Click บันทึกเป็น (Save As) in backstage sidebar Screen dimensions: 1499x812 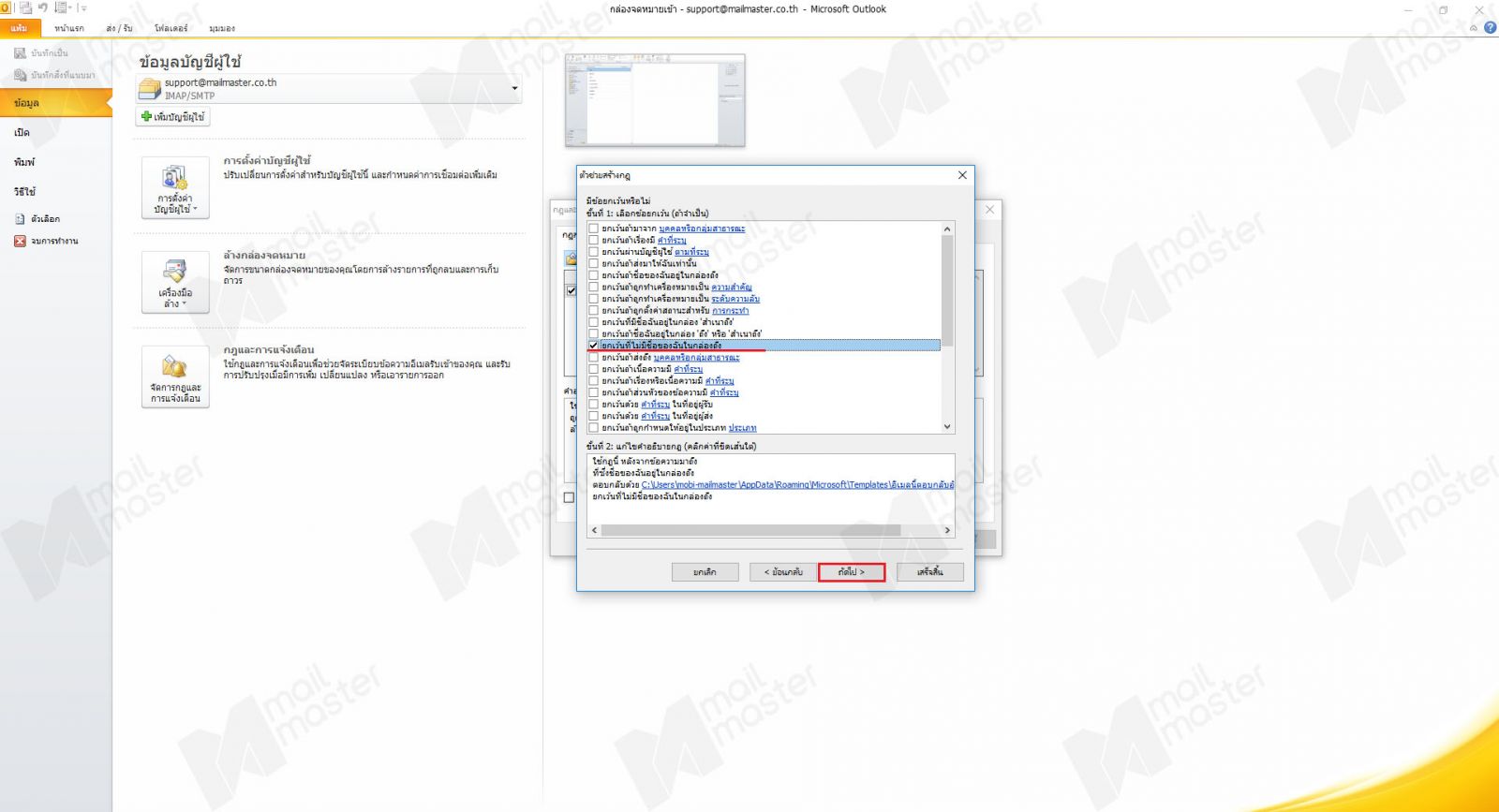41,53
